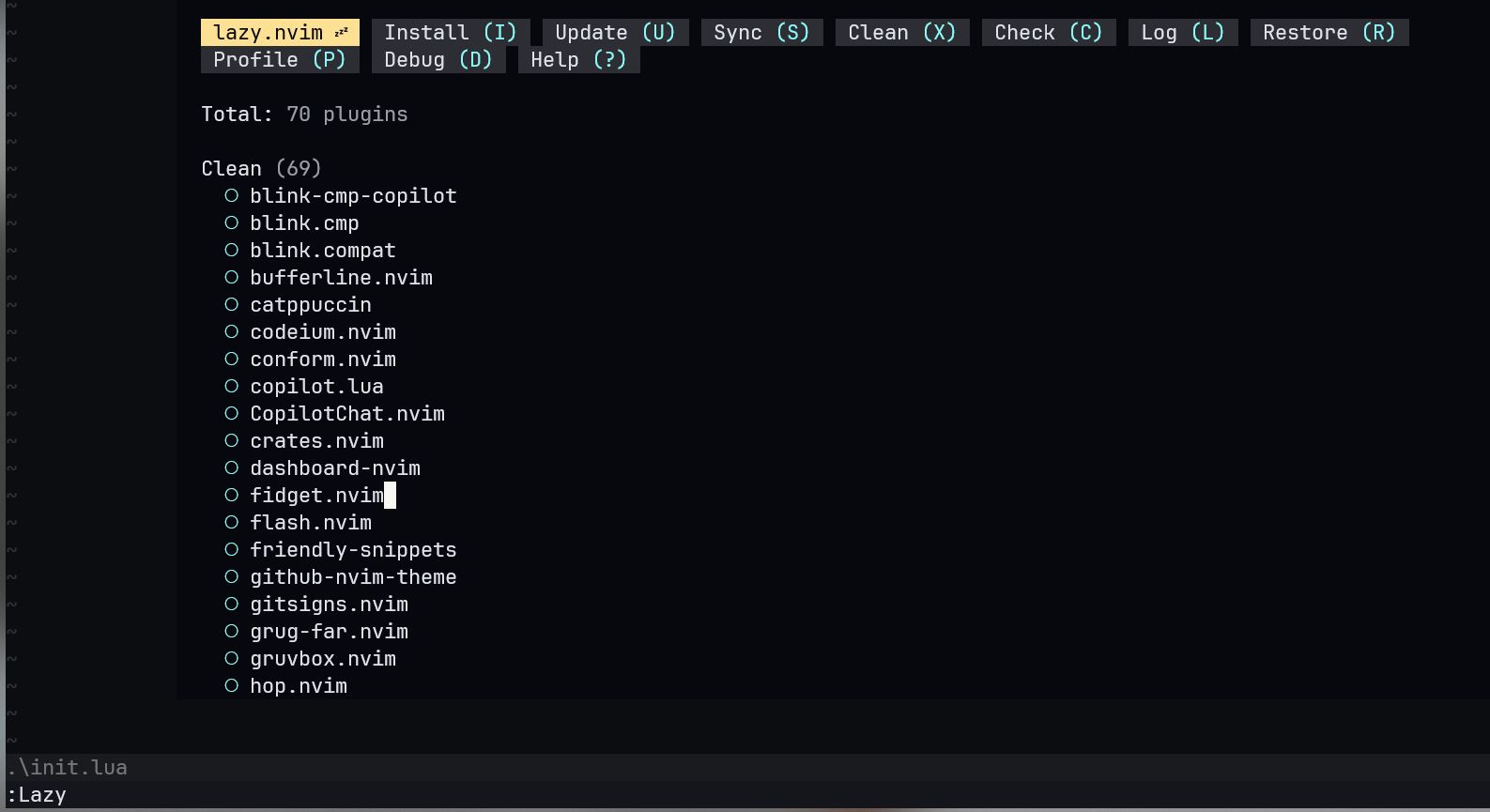Click circle icon next to github-nvim-theme
This screenshot has width=1490, height=812.
232,577
